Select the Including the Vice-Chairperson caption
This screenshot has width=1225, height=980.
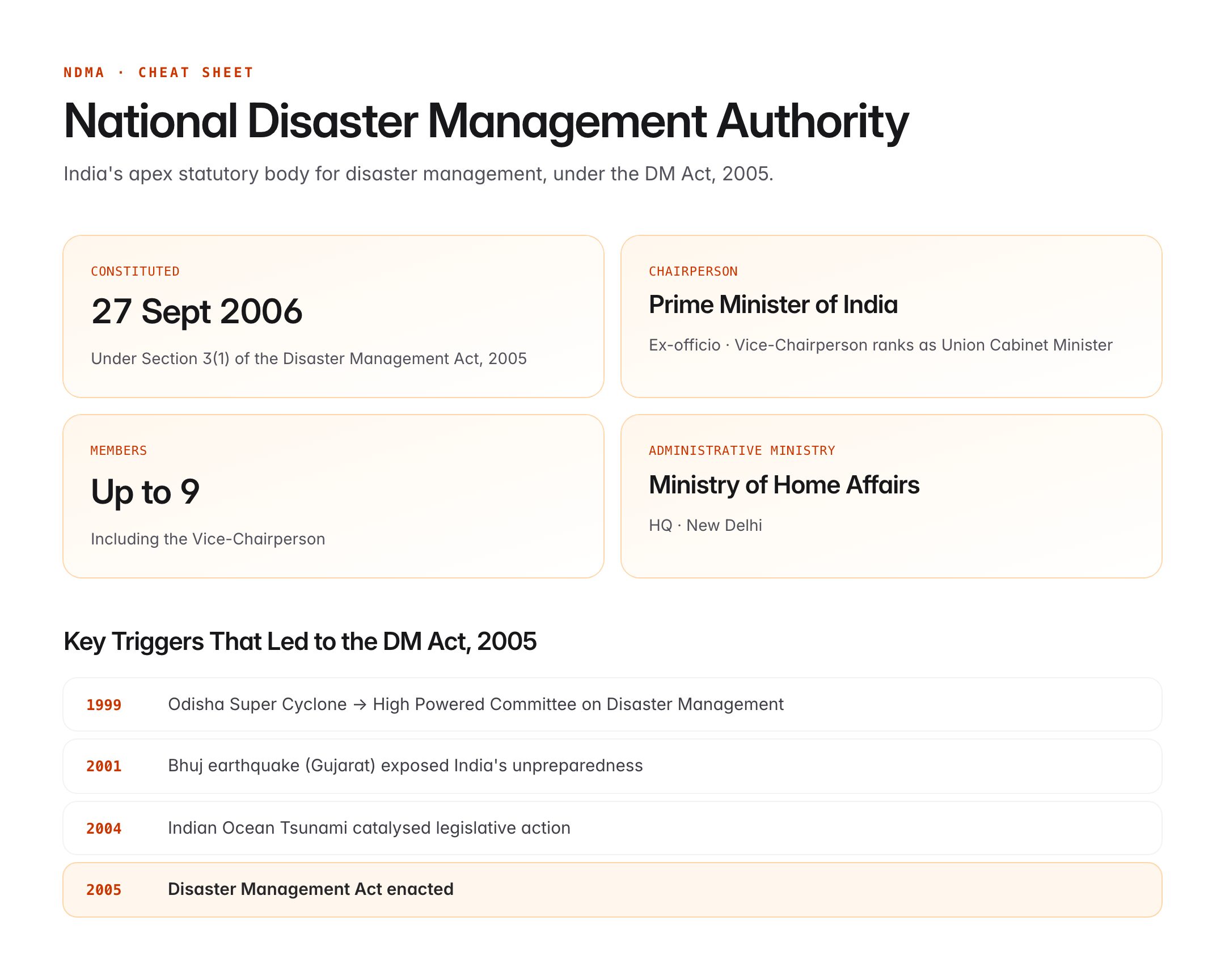(208, 538)
